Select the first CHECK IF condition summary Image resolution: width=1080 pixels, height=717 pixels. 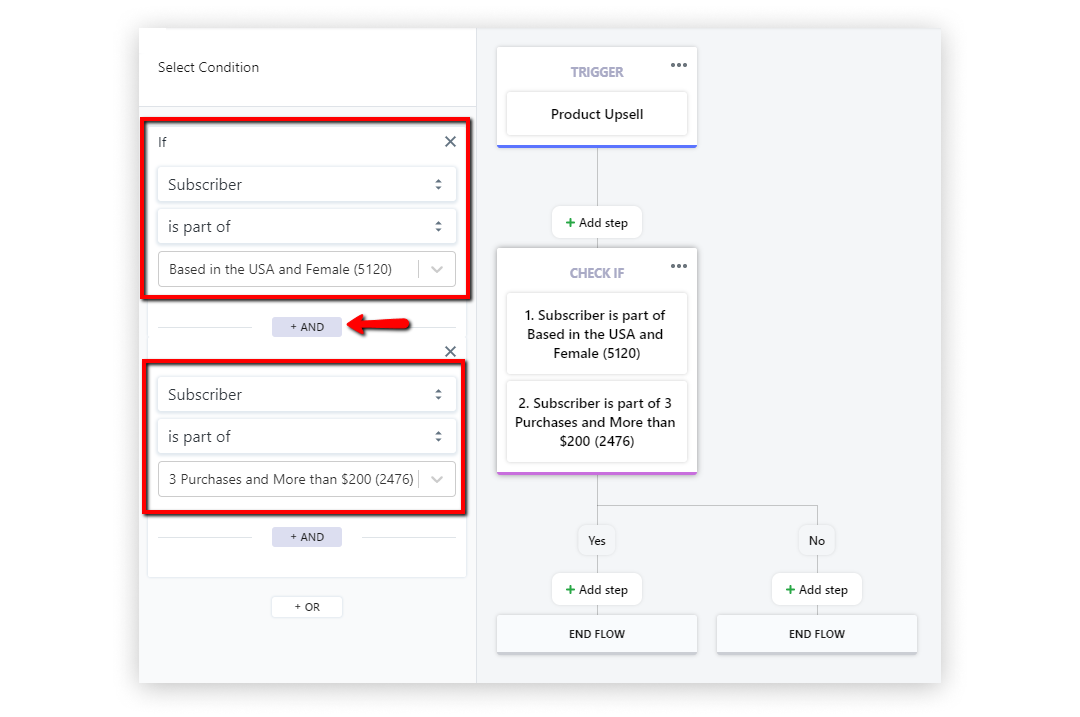(597, 334)
